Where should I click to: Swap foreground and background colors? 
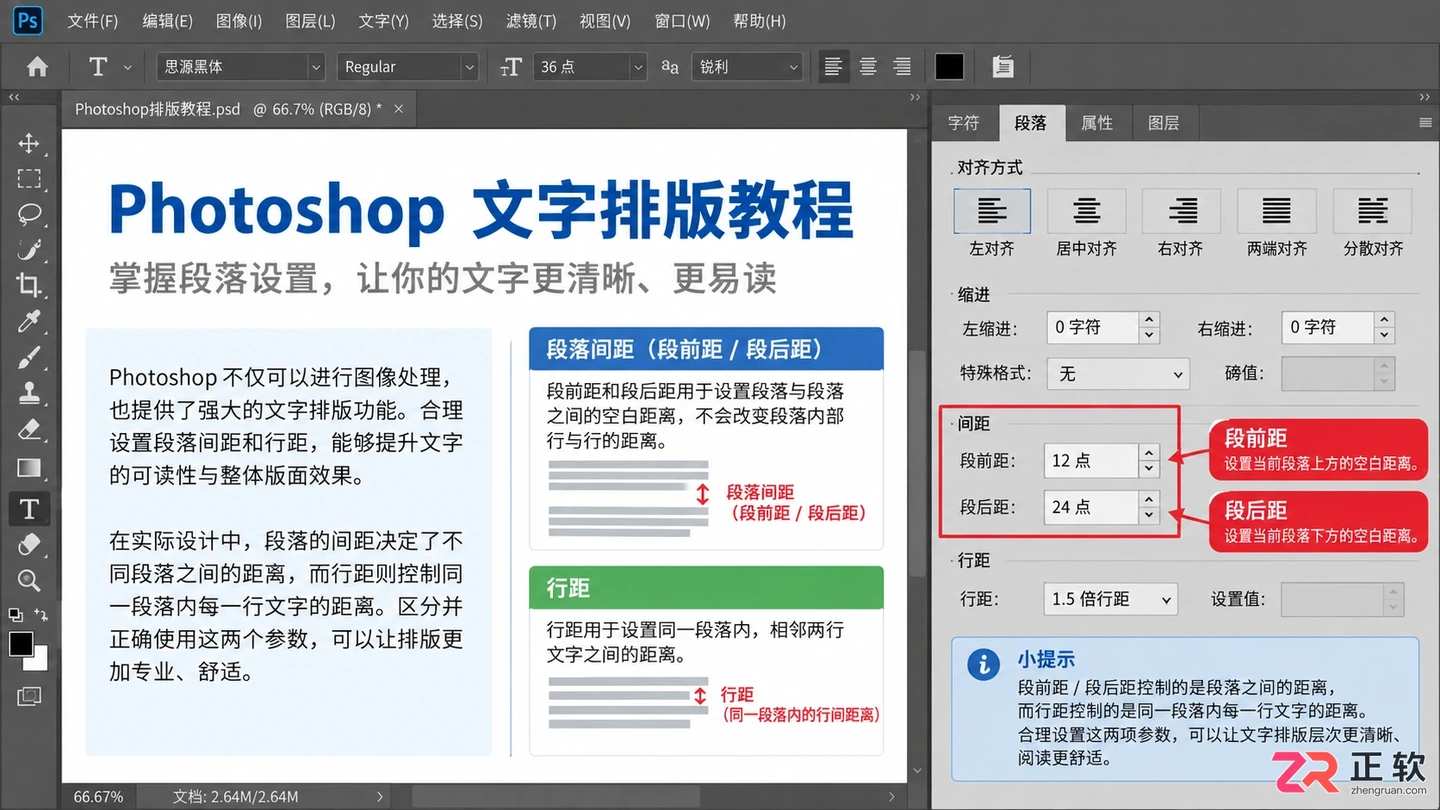[41, 614]
